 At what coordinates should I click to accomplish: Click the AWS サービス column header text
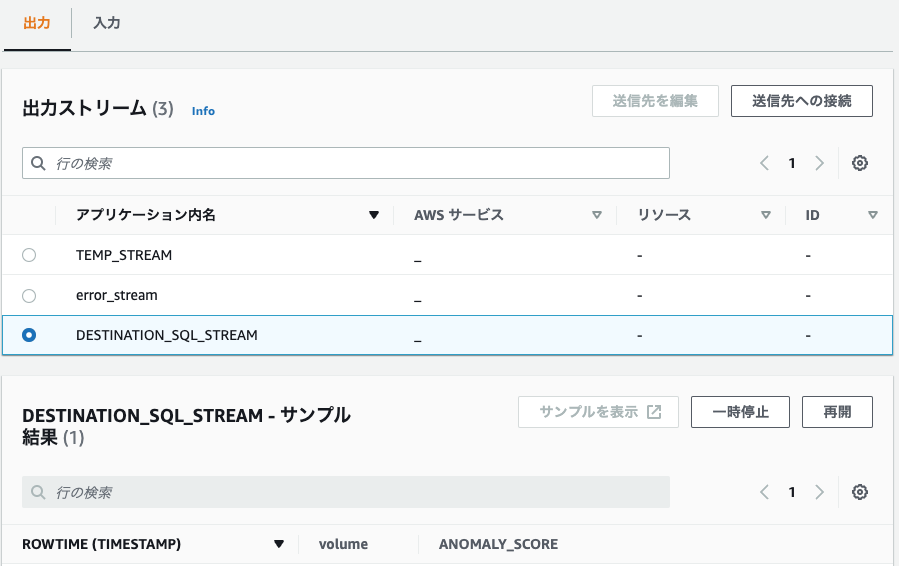pyautogui.click(x=459, y=215)
